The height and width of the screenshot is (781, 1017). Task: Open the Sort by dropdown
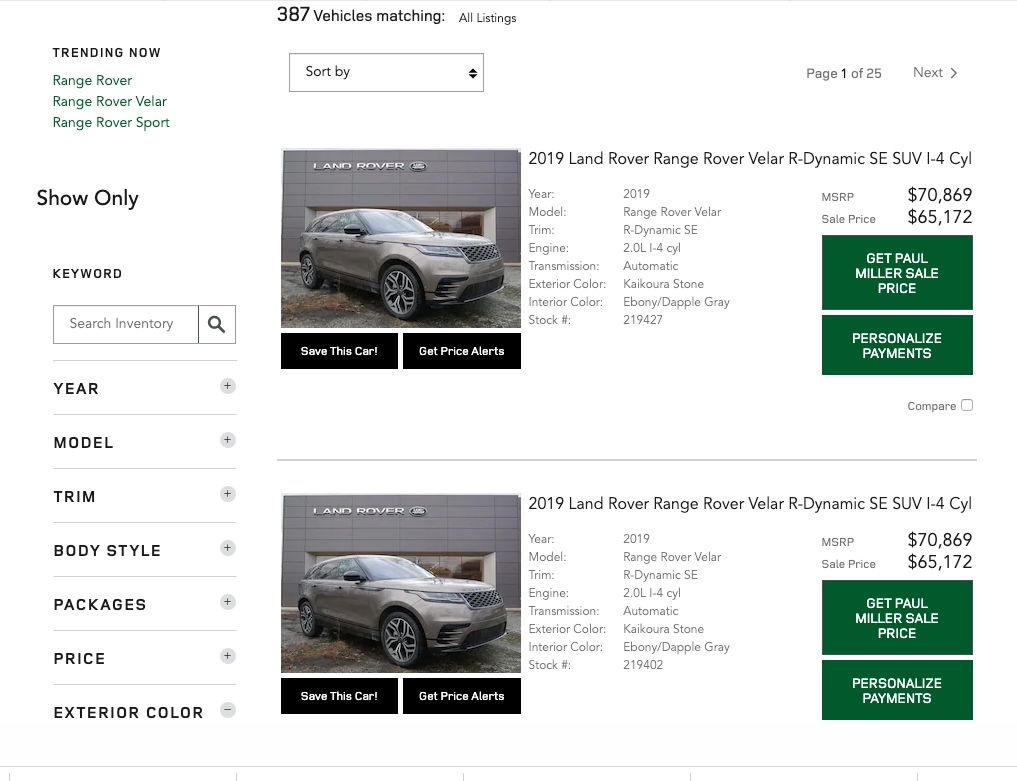click(387, 72)
